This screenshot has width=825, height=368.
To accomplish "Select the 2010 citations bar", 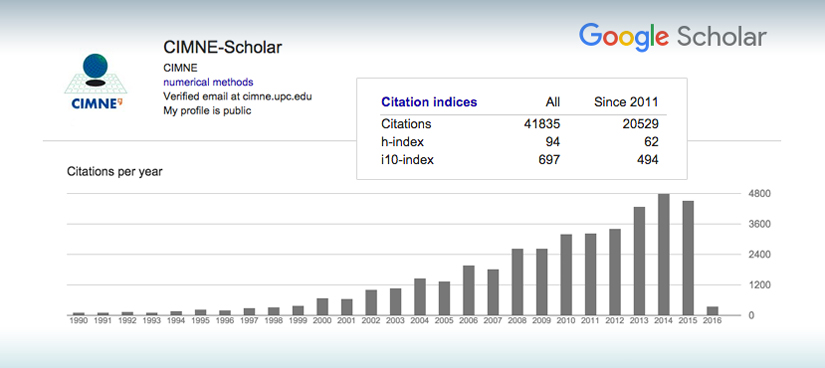I will coord(566,275).
